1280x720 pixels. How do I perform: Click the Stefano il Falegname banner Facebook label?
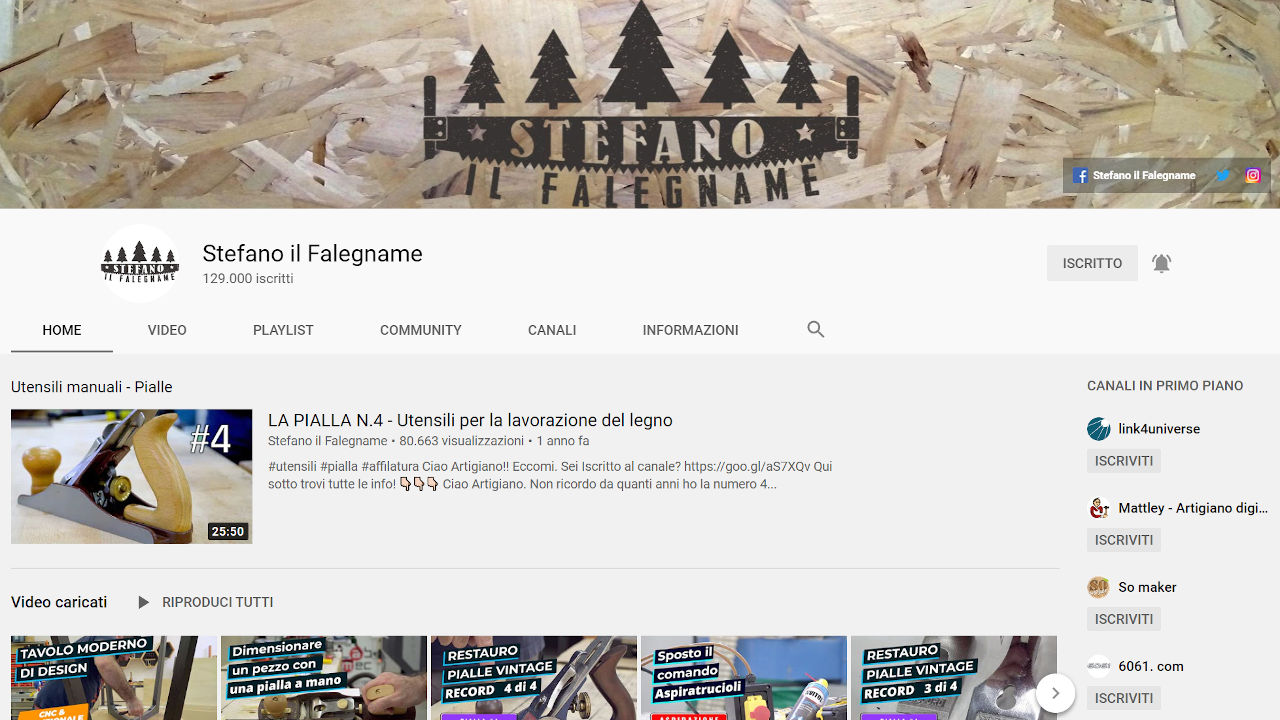click(1144, 175)
